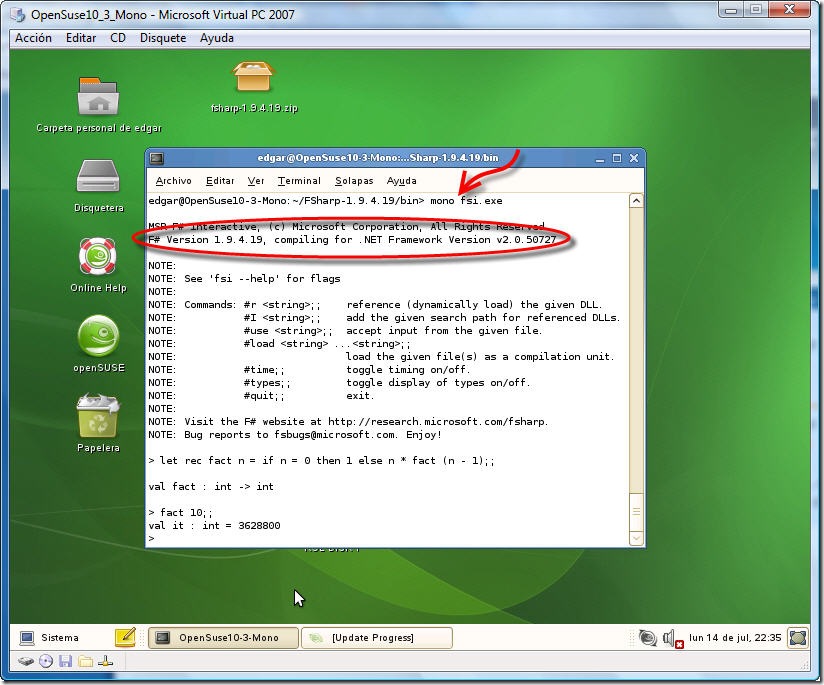Open the terminal's Ayuda menu
824x685 pixels.
(x=401, y=181)
